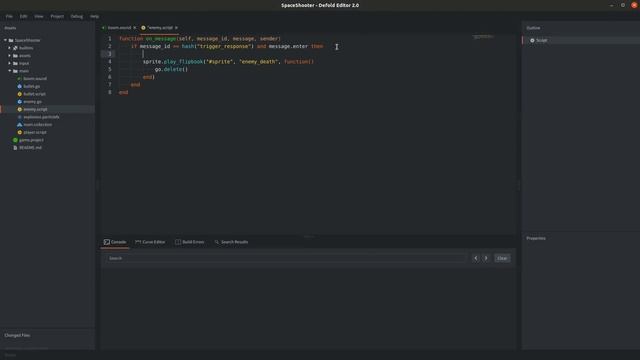Screen dimensions: 640x360
Task: Click the enemy.script icon in Assets
Action: click(x=19, y=109)
